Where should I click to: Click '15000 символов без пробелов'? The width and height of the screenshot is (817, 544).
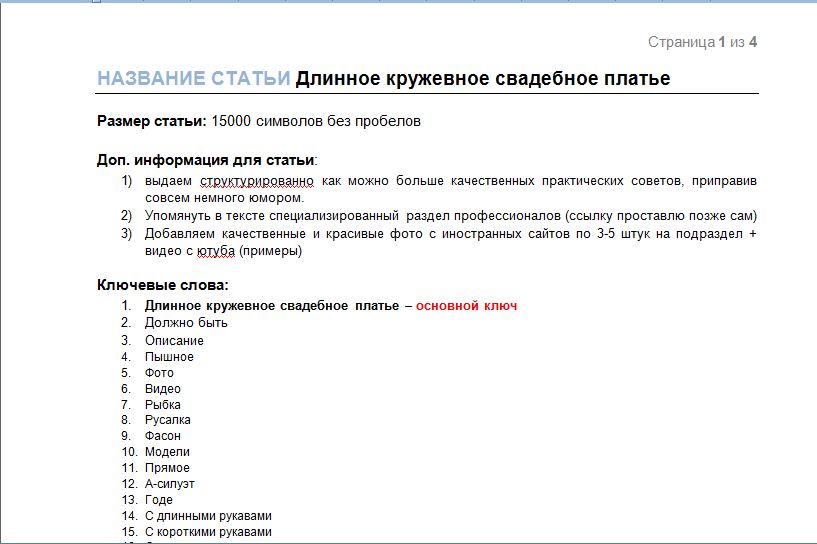[316, 121]
